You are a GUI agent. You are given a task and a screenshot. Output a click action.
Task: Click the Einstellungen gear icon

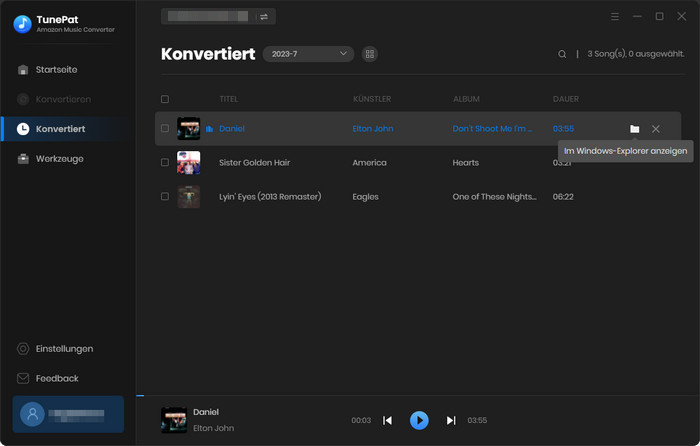pos(23,349)
